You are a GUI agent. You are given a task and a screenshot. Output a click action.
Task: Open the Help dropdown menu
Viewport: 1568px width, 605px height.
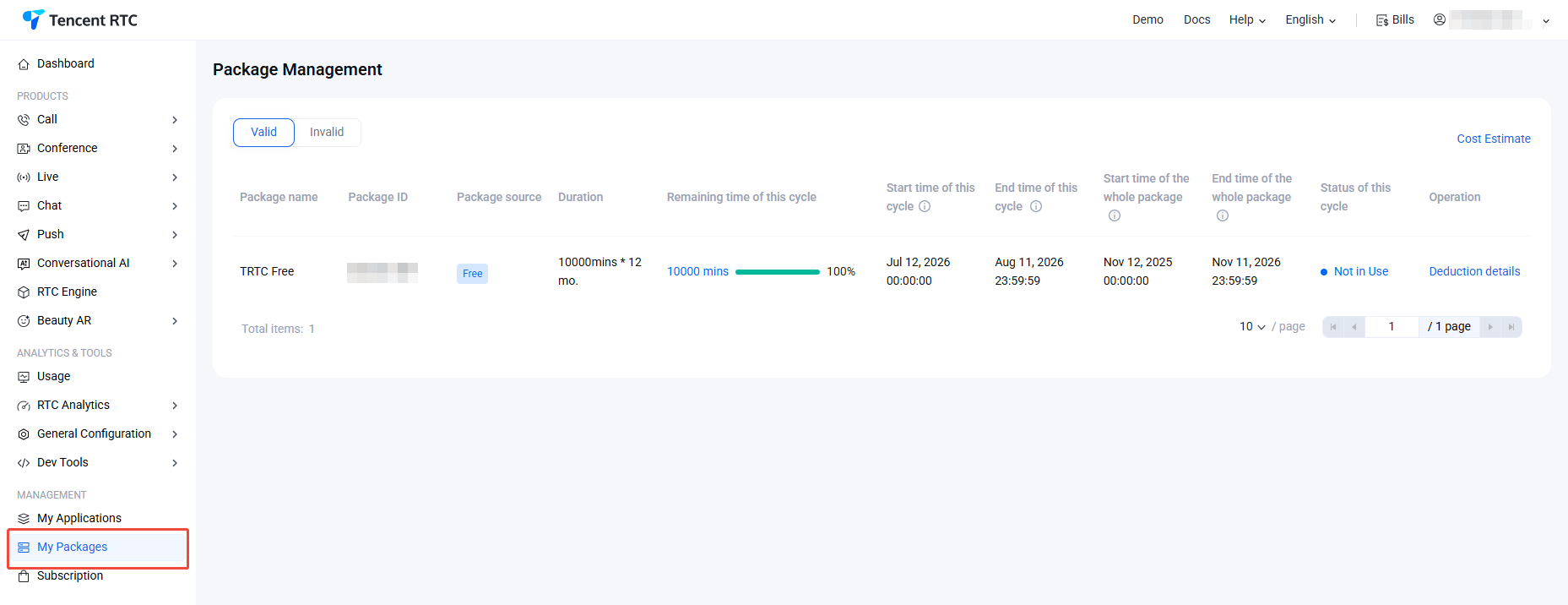pos(1247,19)
